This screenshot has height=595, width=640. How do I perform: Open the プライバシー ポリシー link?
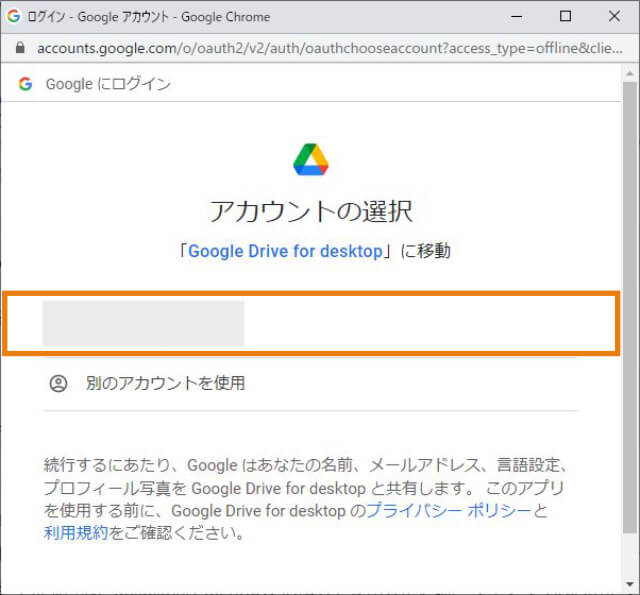click(449, 511)
